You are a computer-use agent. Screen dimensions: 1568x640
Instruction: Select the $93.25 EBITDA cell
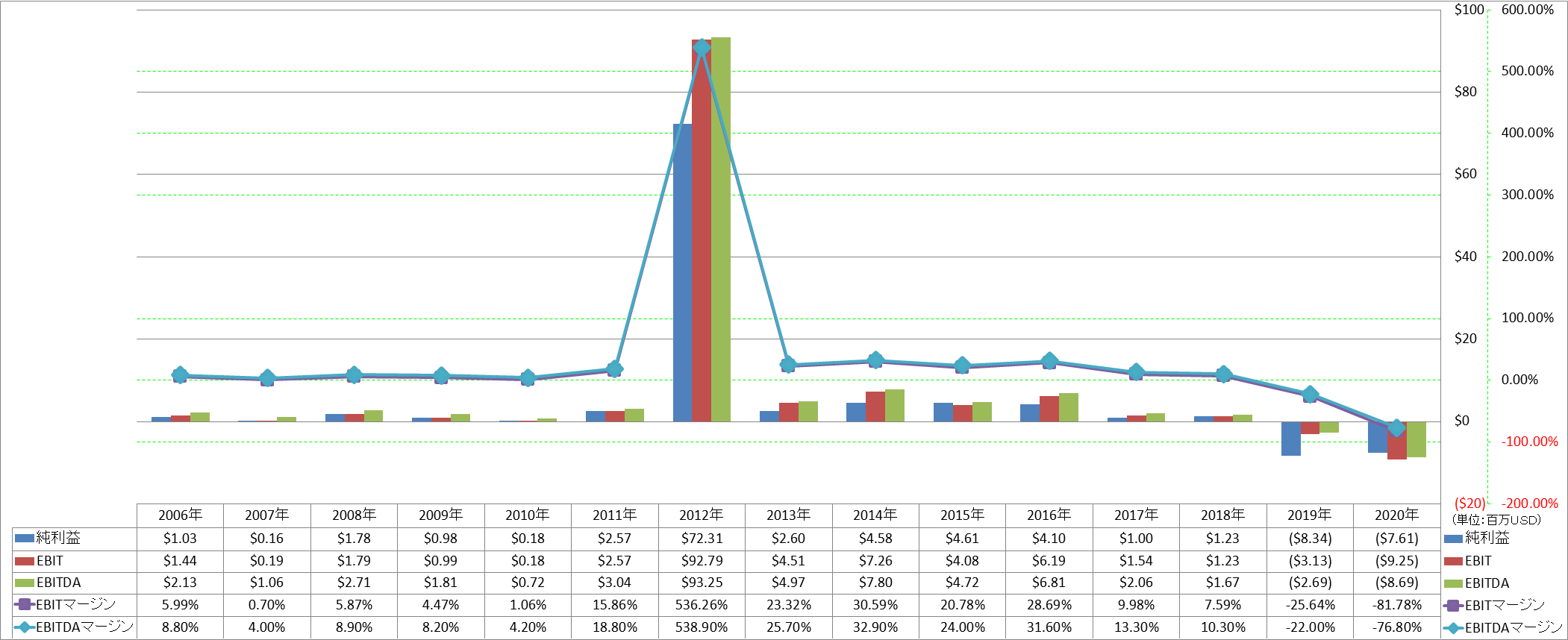tap(702, 583)
